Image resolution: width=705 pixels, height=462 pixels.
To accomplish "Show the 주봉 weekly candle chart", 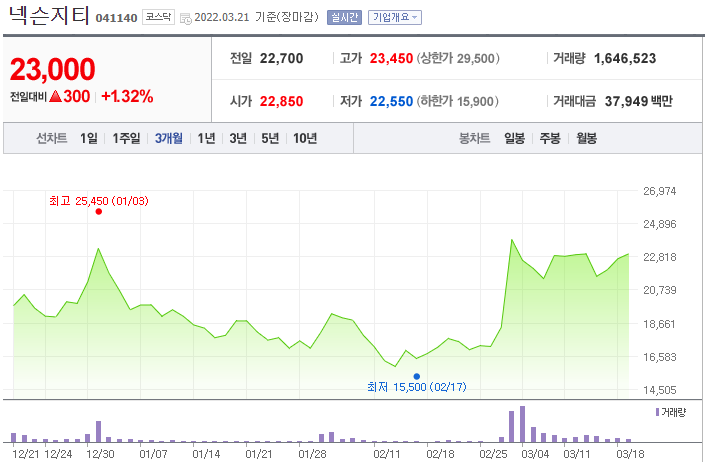I will tap(550, 138).
